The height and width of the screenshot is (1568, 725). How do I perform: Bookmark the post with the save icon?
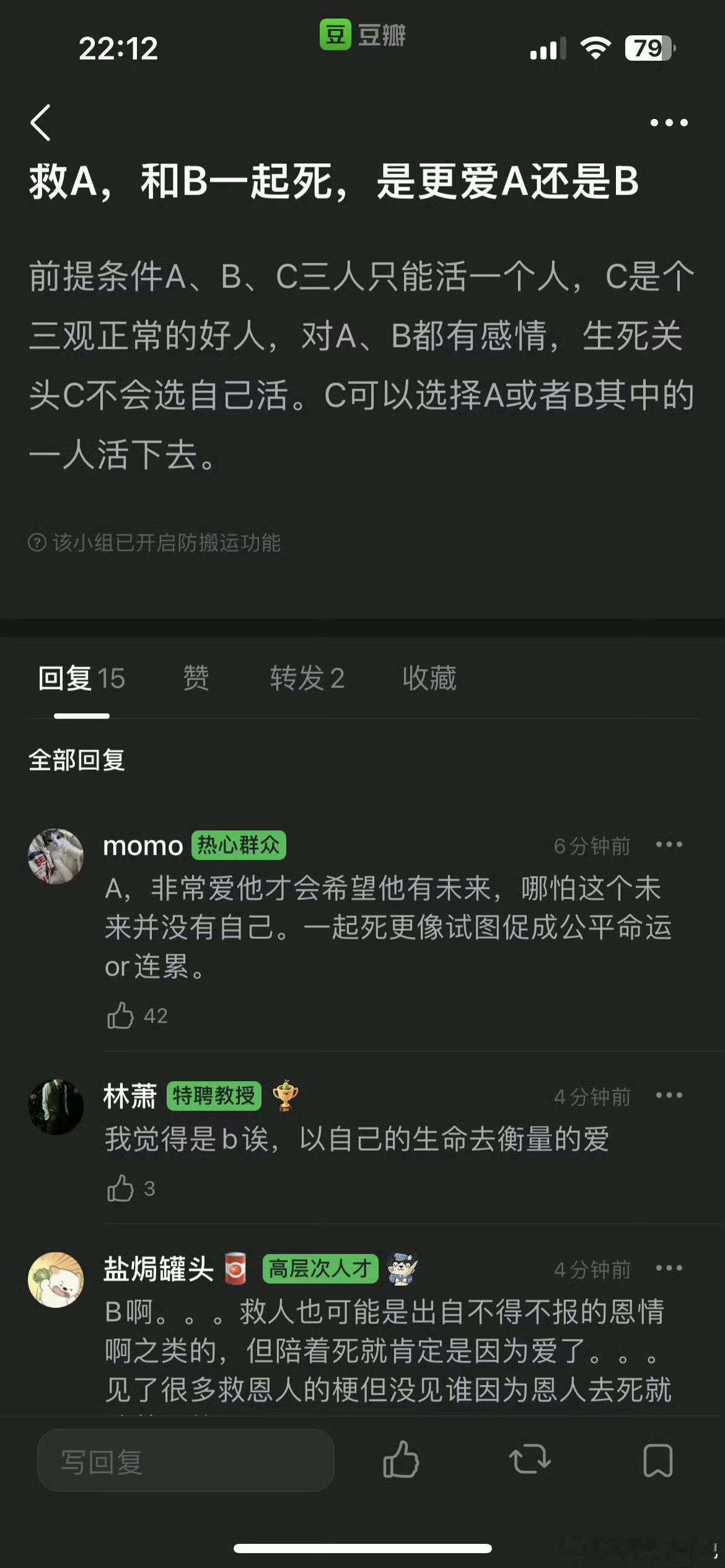(x=658, y=1461)
